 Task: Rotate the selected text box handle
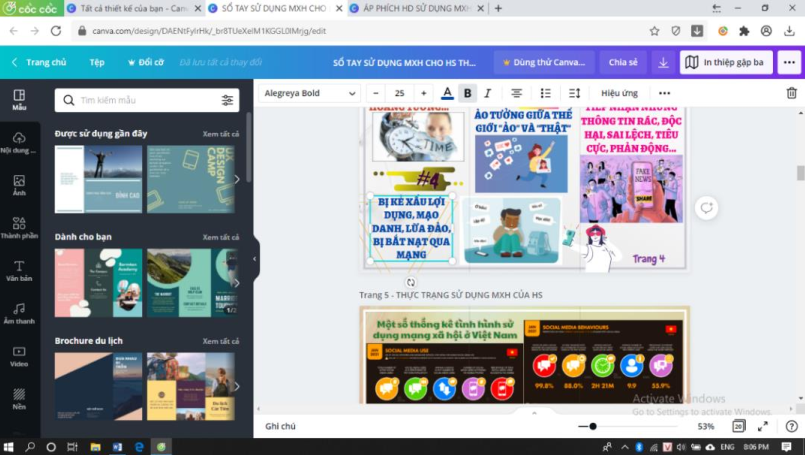tap(410, 282)
